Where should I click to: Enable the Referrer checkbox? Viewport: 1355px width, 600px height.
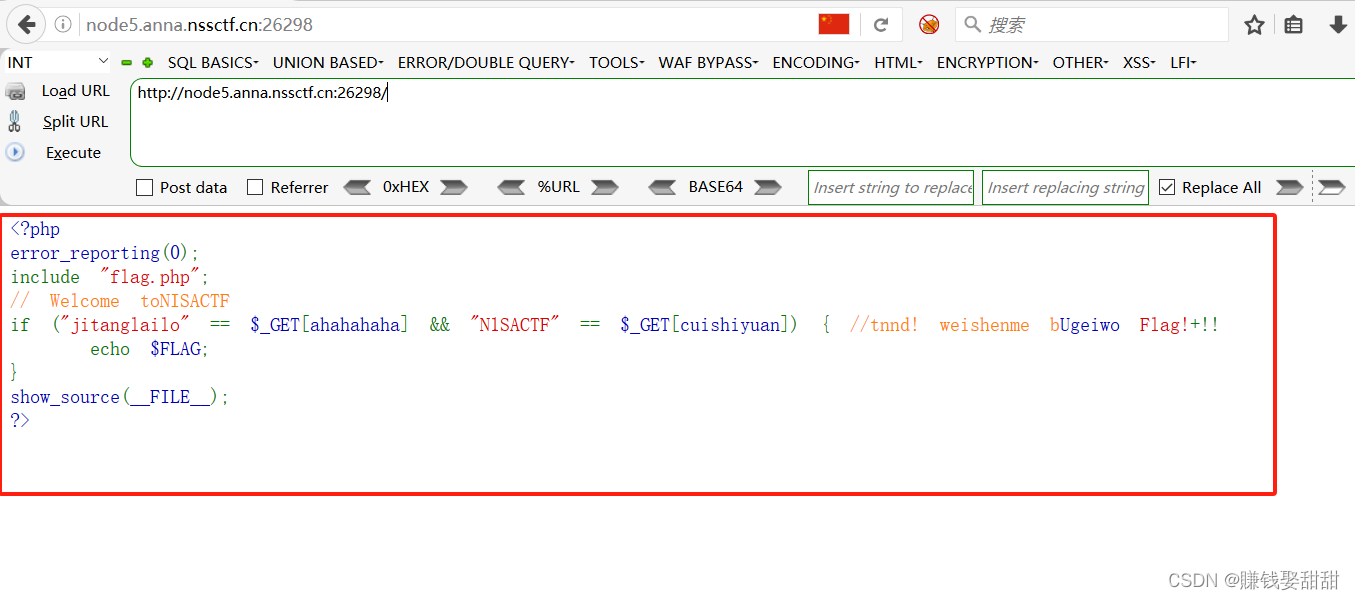[255, 187]
